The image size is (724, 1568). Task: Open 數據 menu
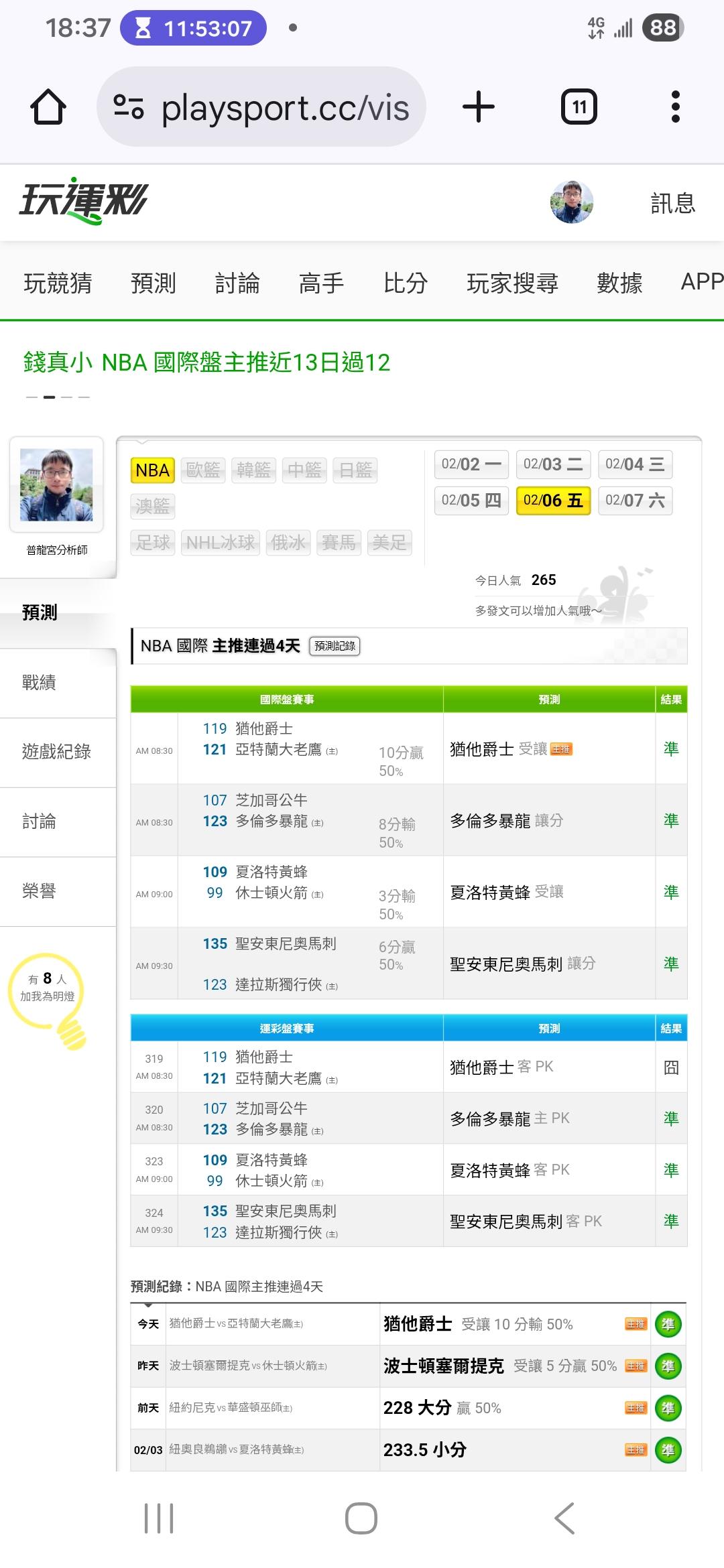tap(619, 283)
